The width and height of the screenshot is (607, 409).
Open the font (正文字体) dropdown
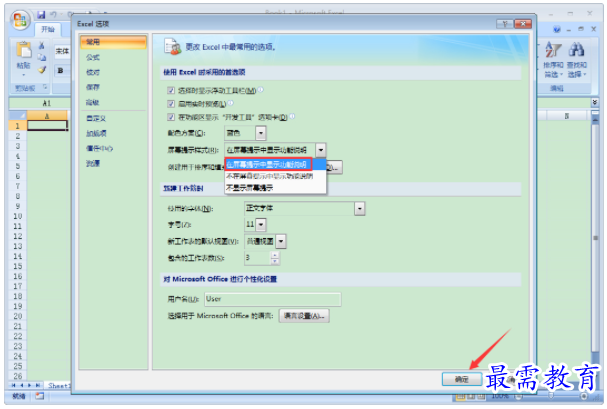[x=360, y=209]
